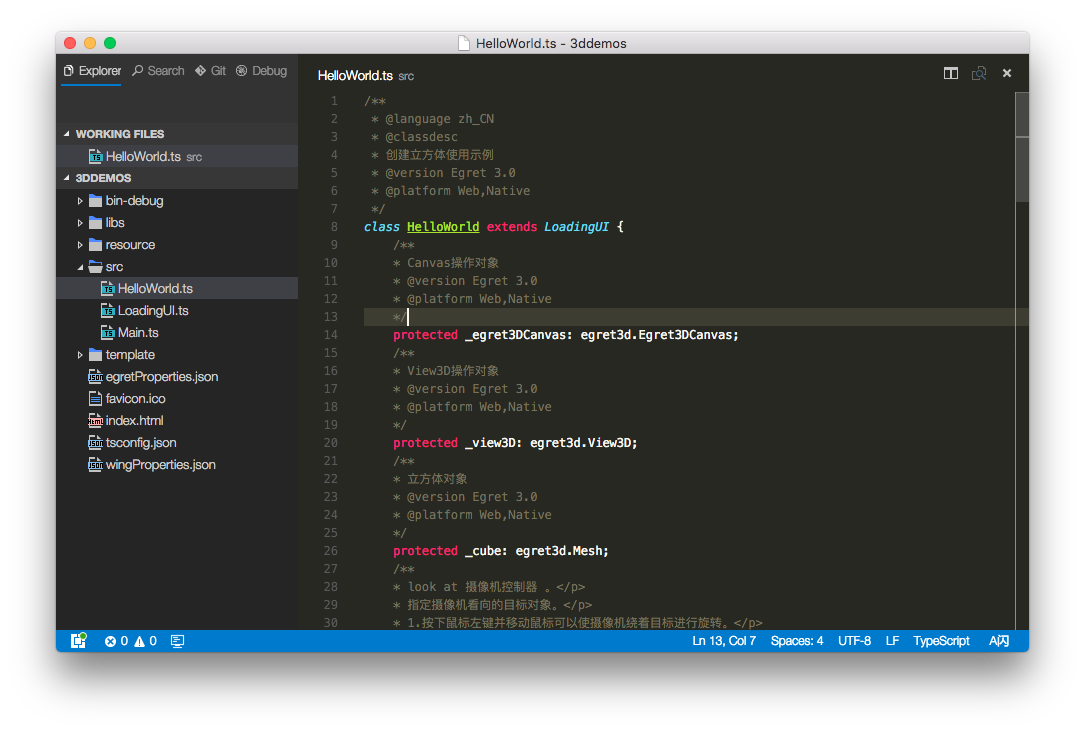Click the index.html file icon
The width and height of the screenshot is (1085, 732).
pyautogui.click(x=96, y=421)
